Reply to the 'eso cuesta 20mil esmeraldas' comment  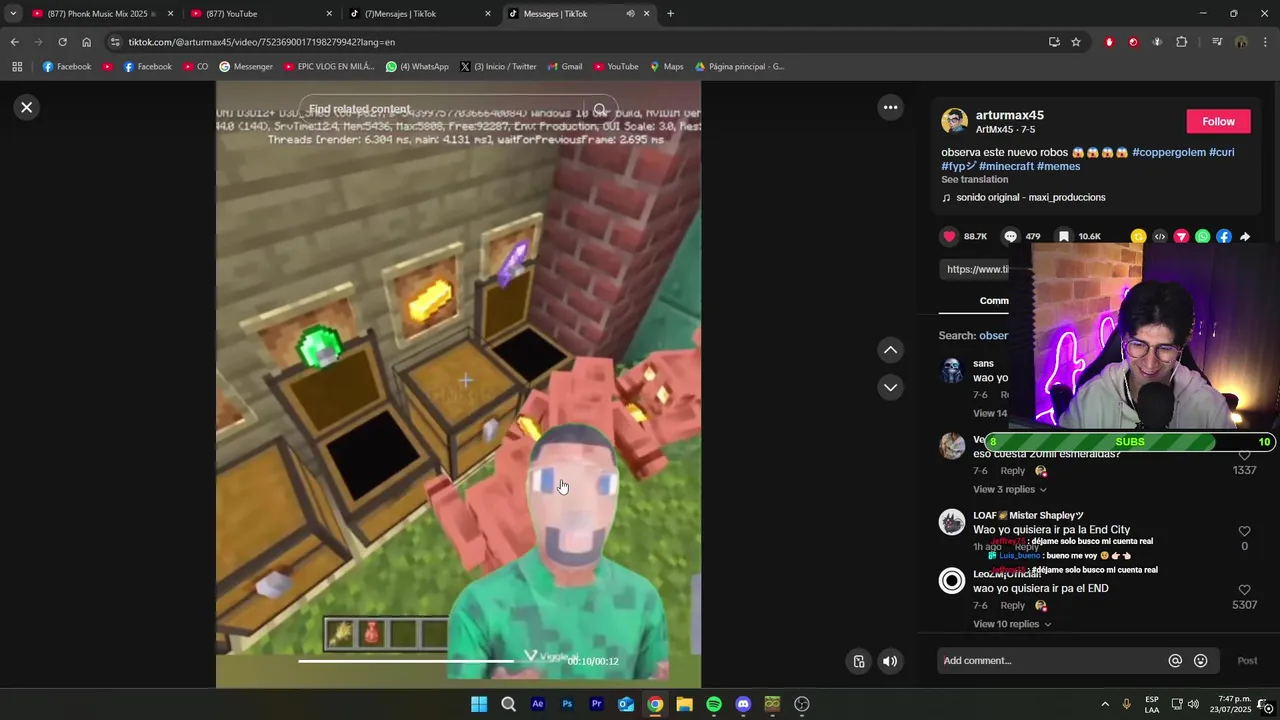(1013, 471)
